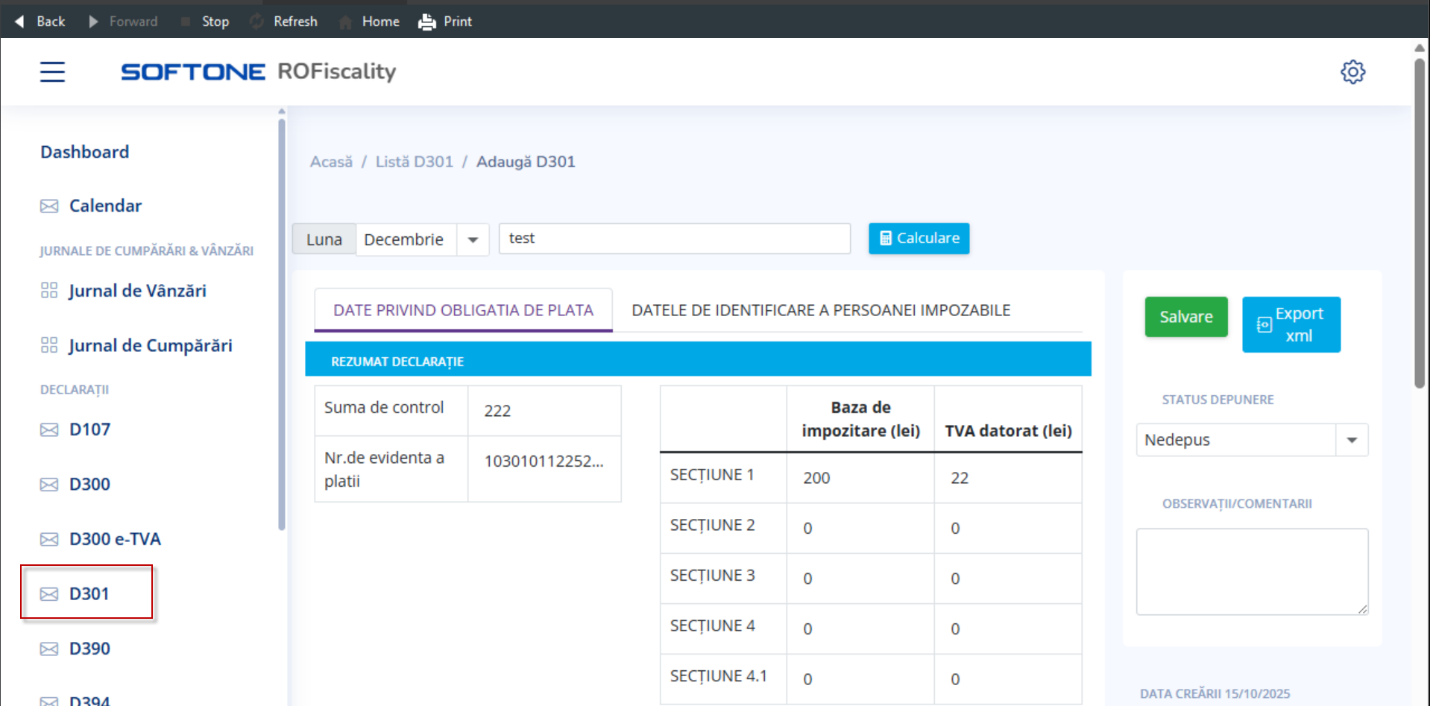Open D390 in the sidebar
1430x706 pixels.
coord(89,649)
